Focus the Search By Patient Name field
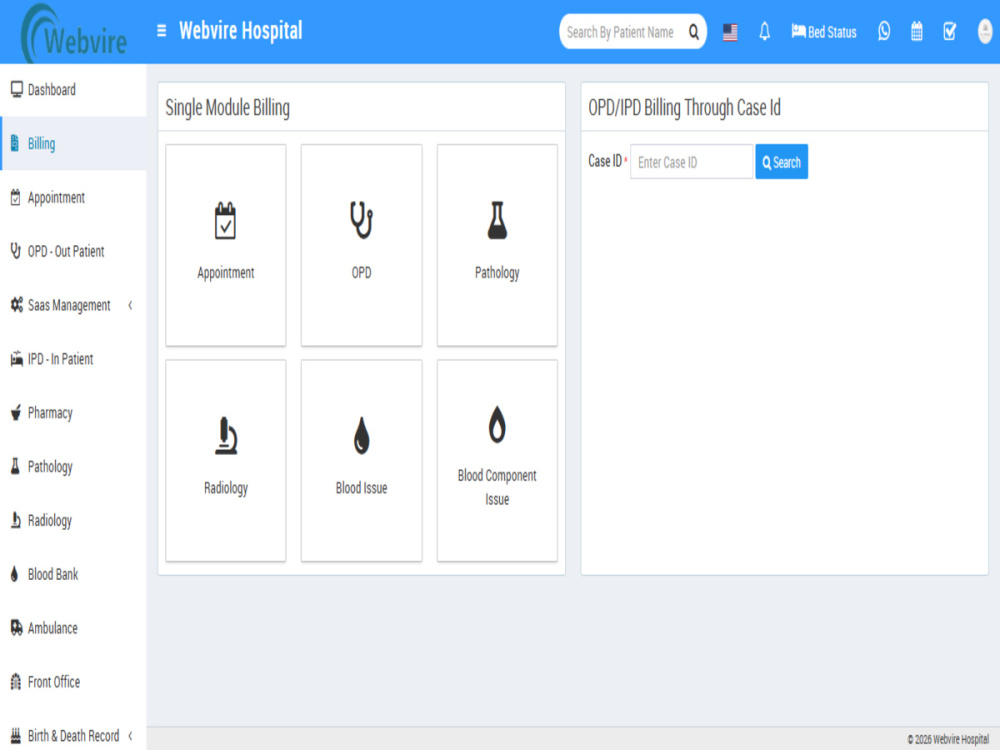 coord(622,32)
